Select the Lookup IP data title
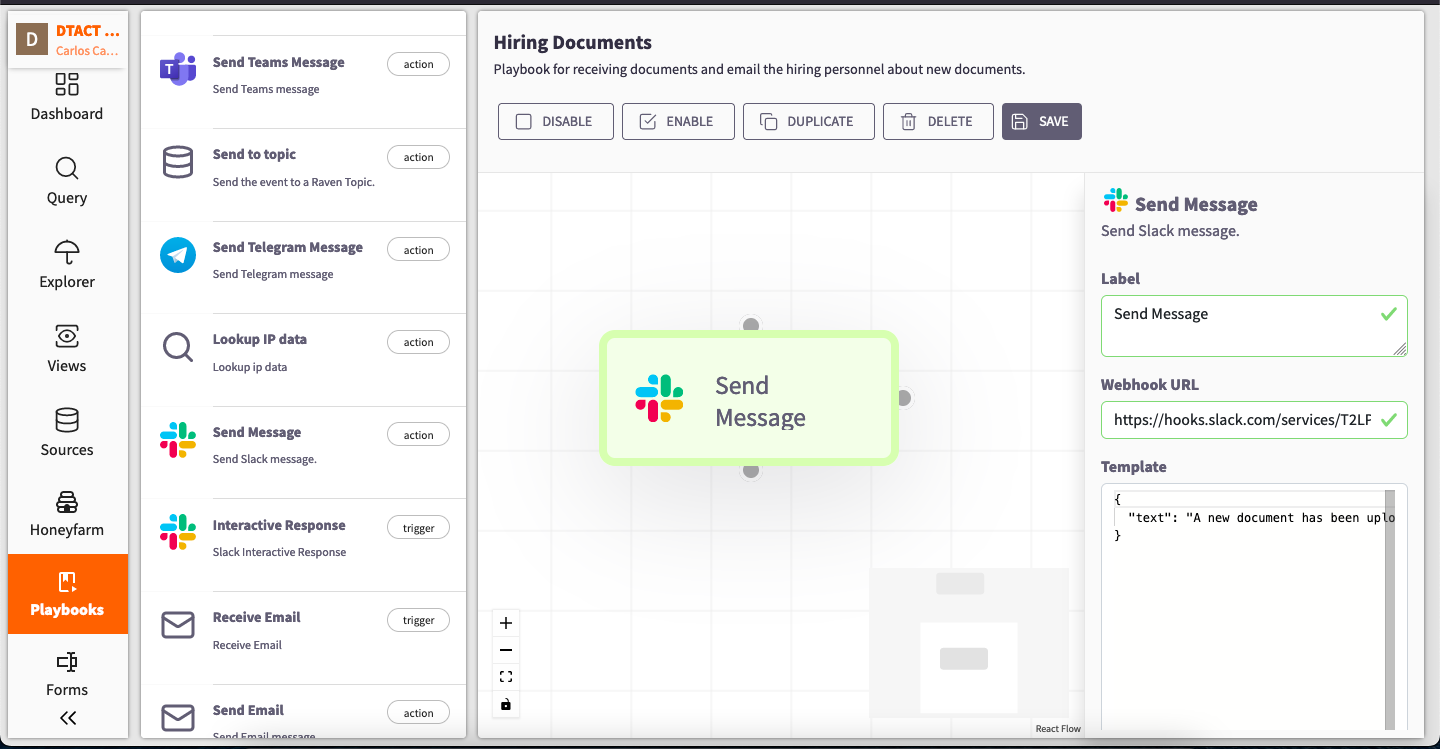Image resolution: width=1440 pixels, height=749 pixels. coord(260,339)
